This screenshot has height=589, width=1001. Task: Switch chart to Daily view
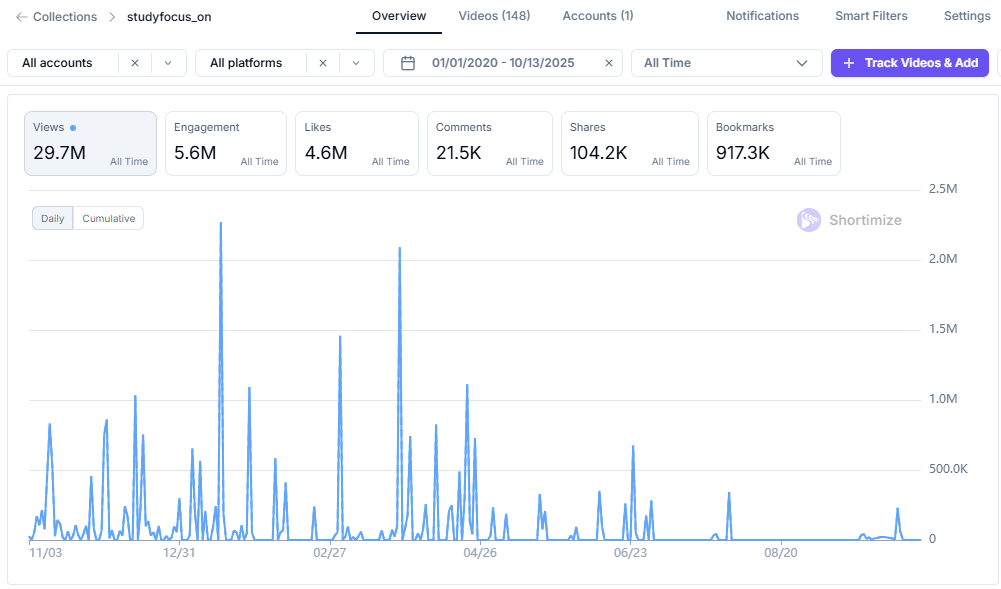click(x=52, y=218)
